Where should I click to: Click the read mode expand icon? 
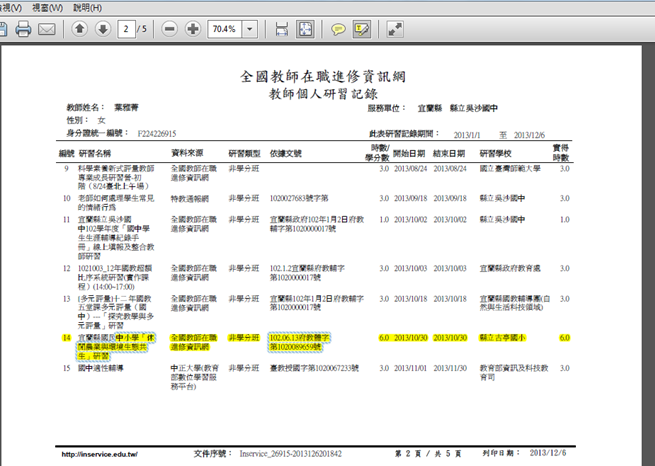point(397,29)
